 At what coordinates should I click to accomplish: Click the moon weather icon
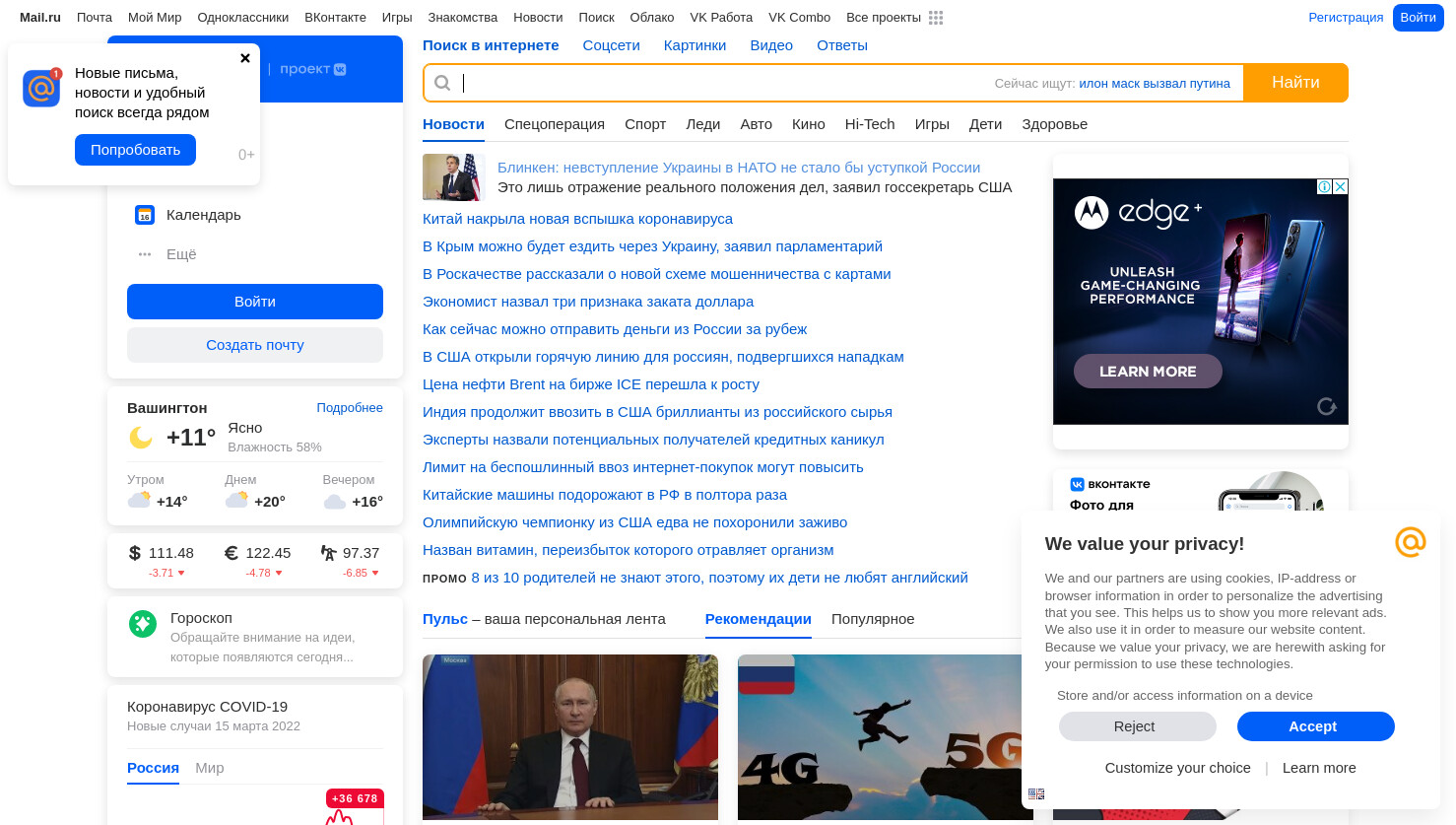pyautogui.click(x=141, y=438)
